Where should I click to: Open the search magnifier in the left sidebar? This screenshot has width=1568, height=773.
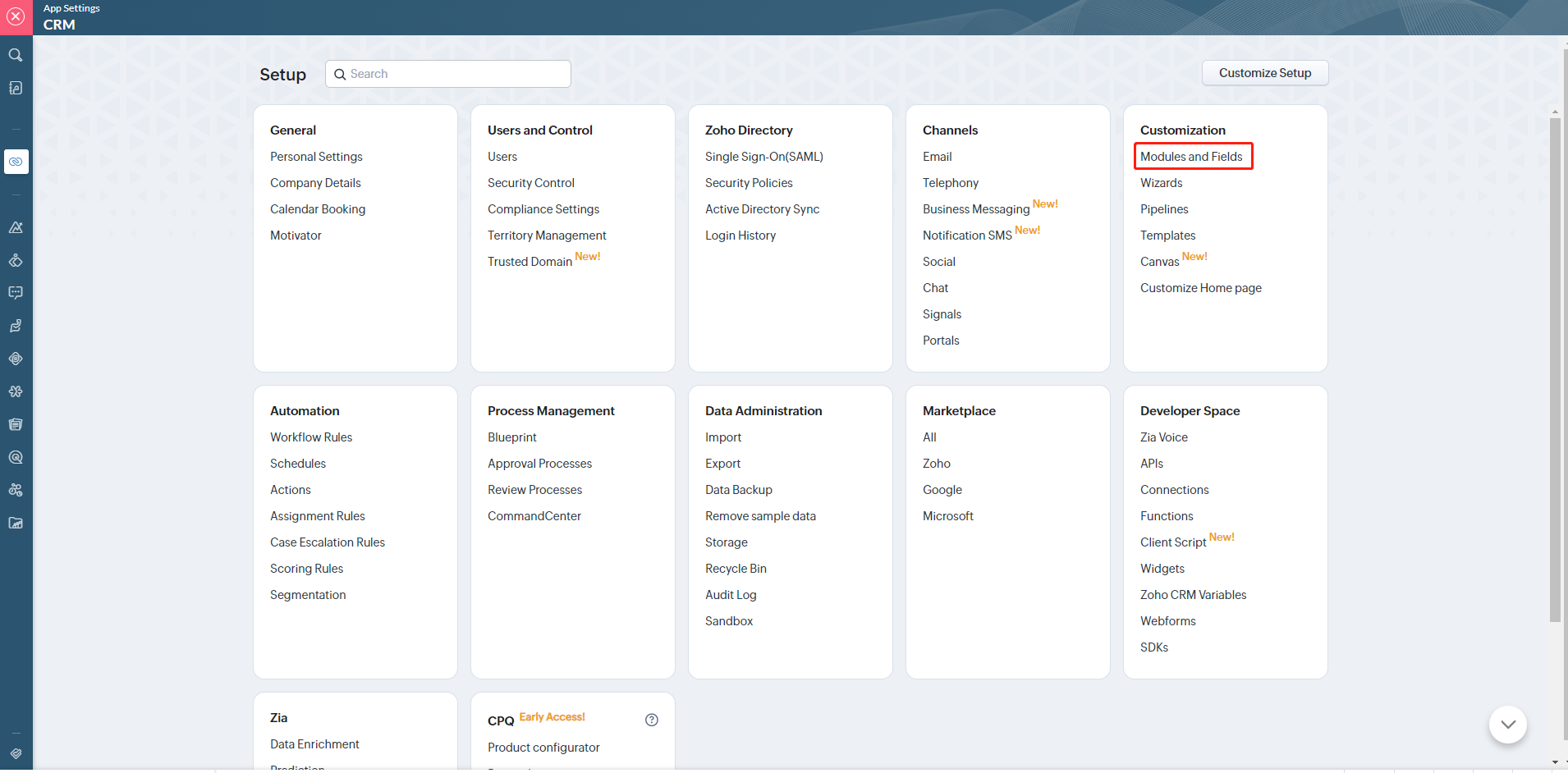pos(16,55)
